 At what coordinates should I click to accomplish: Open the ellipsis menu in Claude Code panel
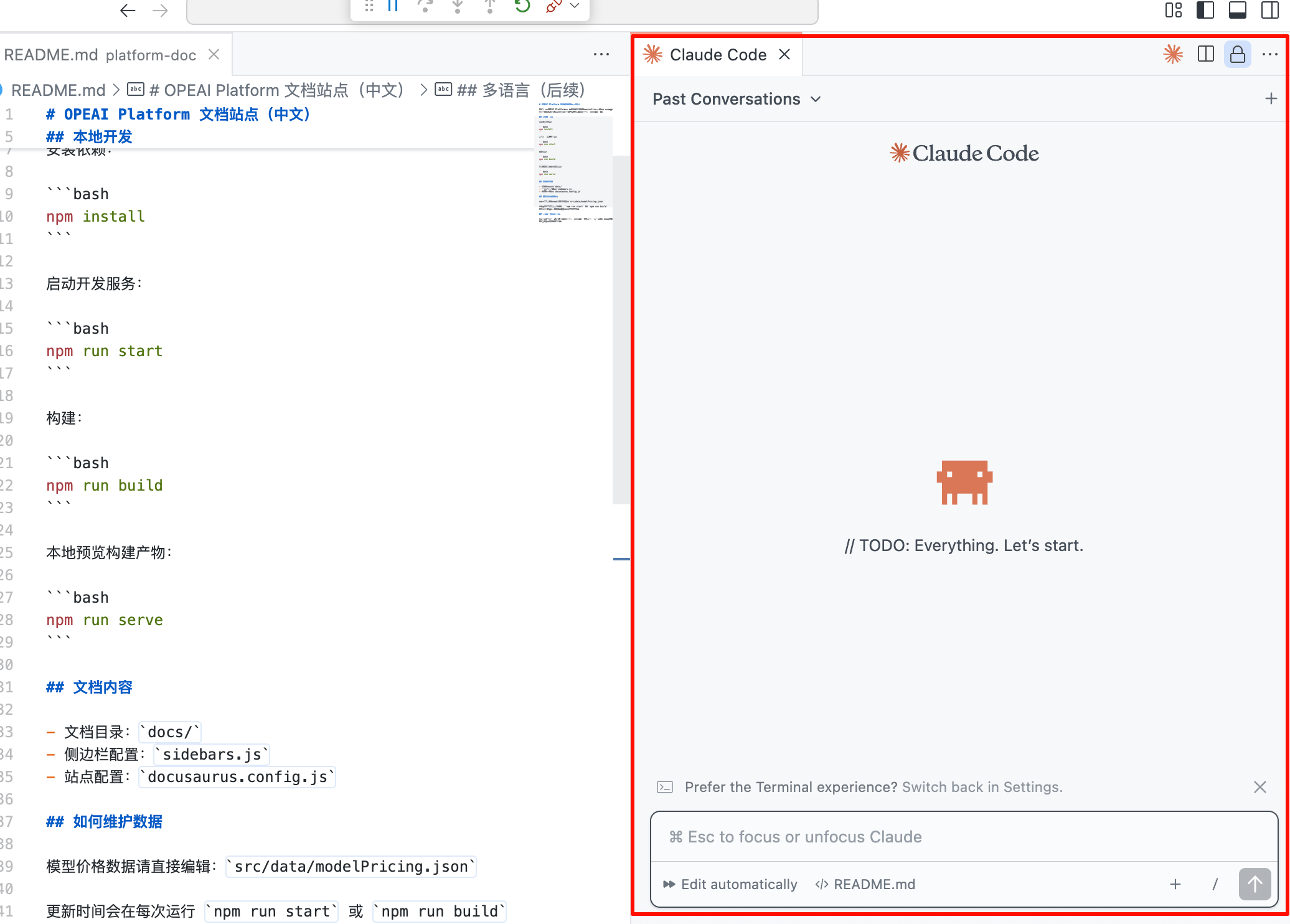1270,54
